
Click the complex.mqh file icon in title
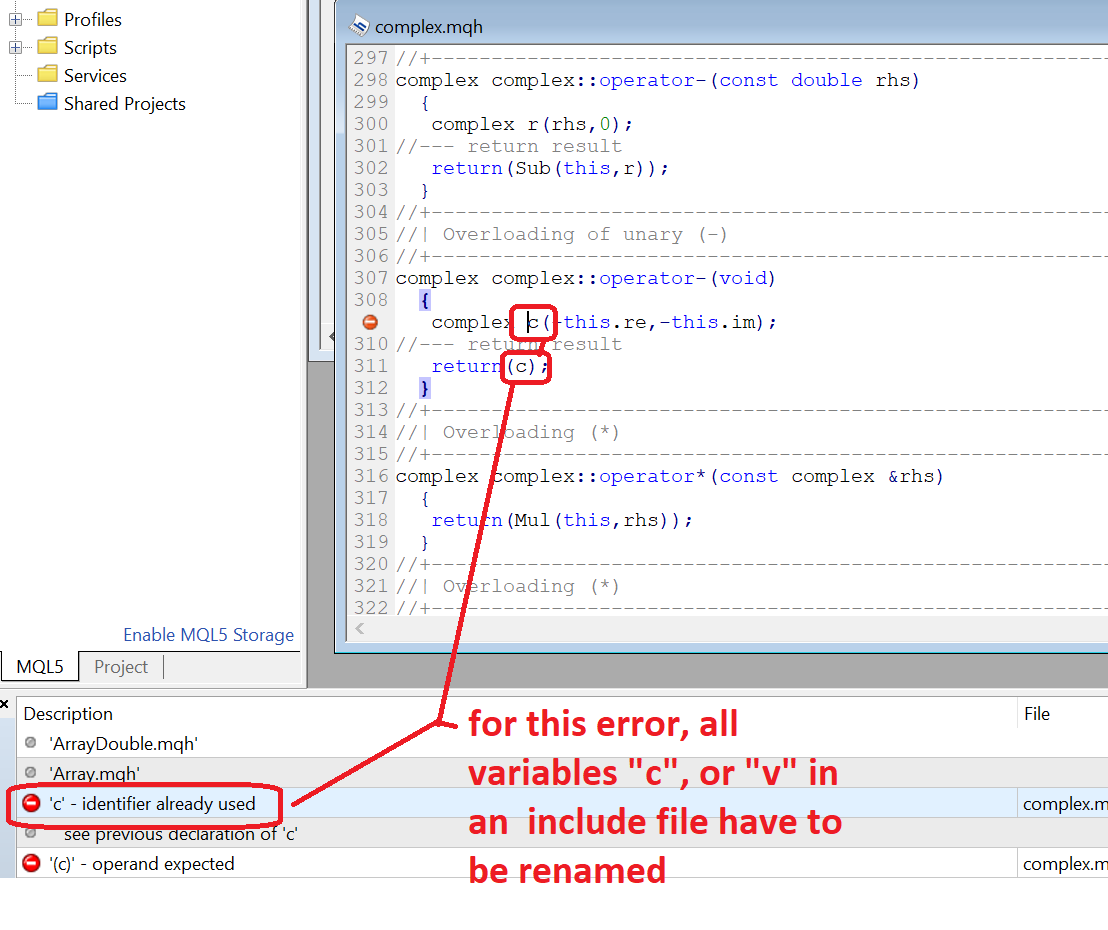(359, 26)
